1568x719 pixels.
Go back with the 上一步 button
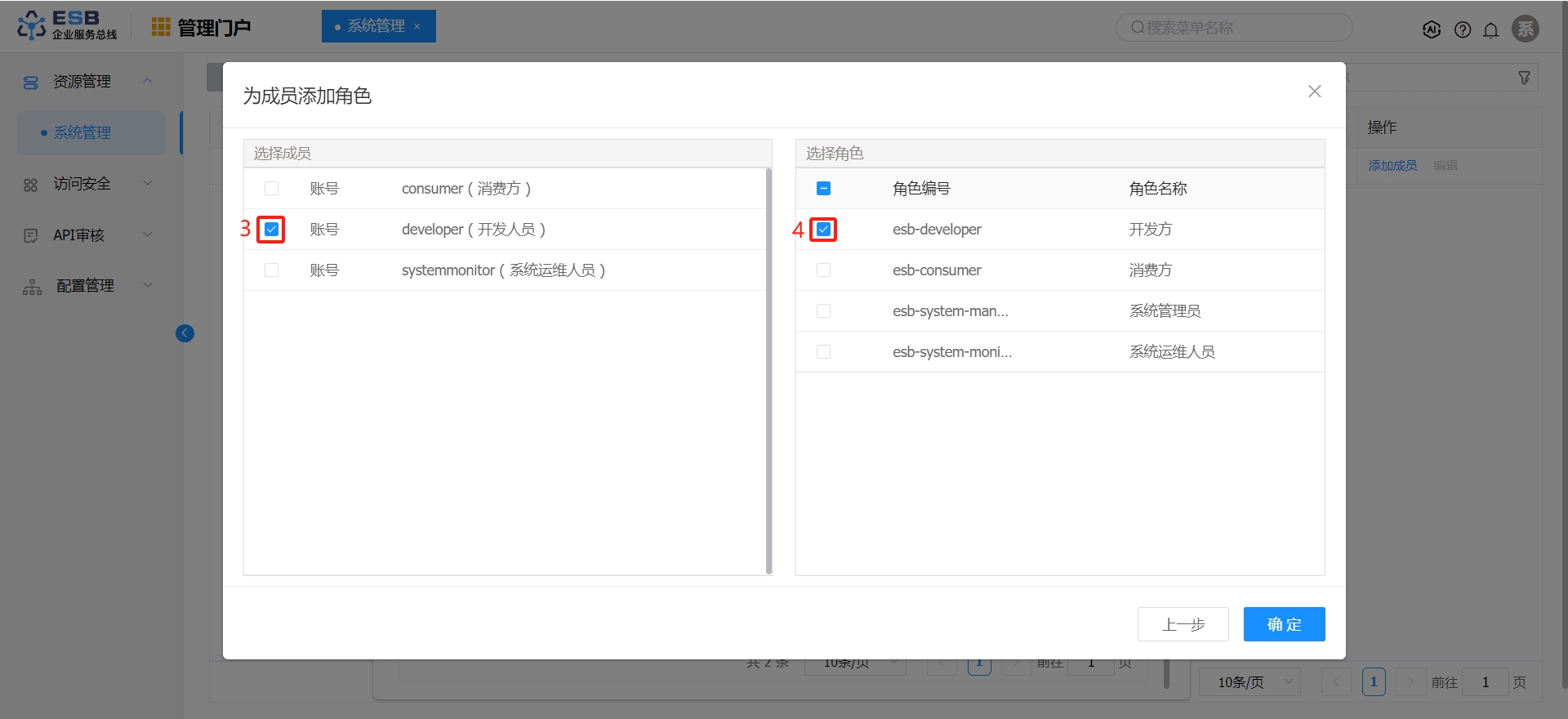tap(1183, 624)
